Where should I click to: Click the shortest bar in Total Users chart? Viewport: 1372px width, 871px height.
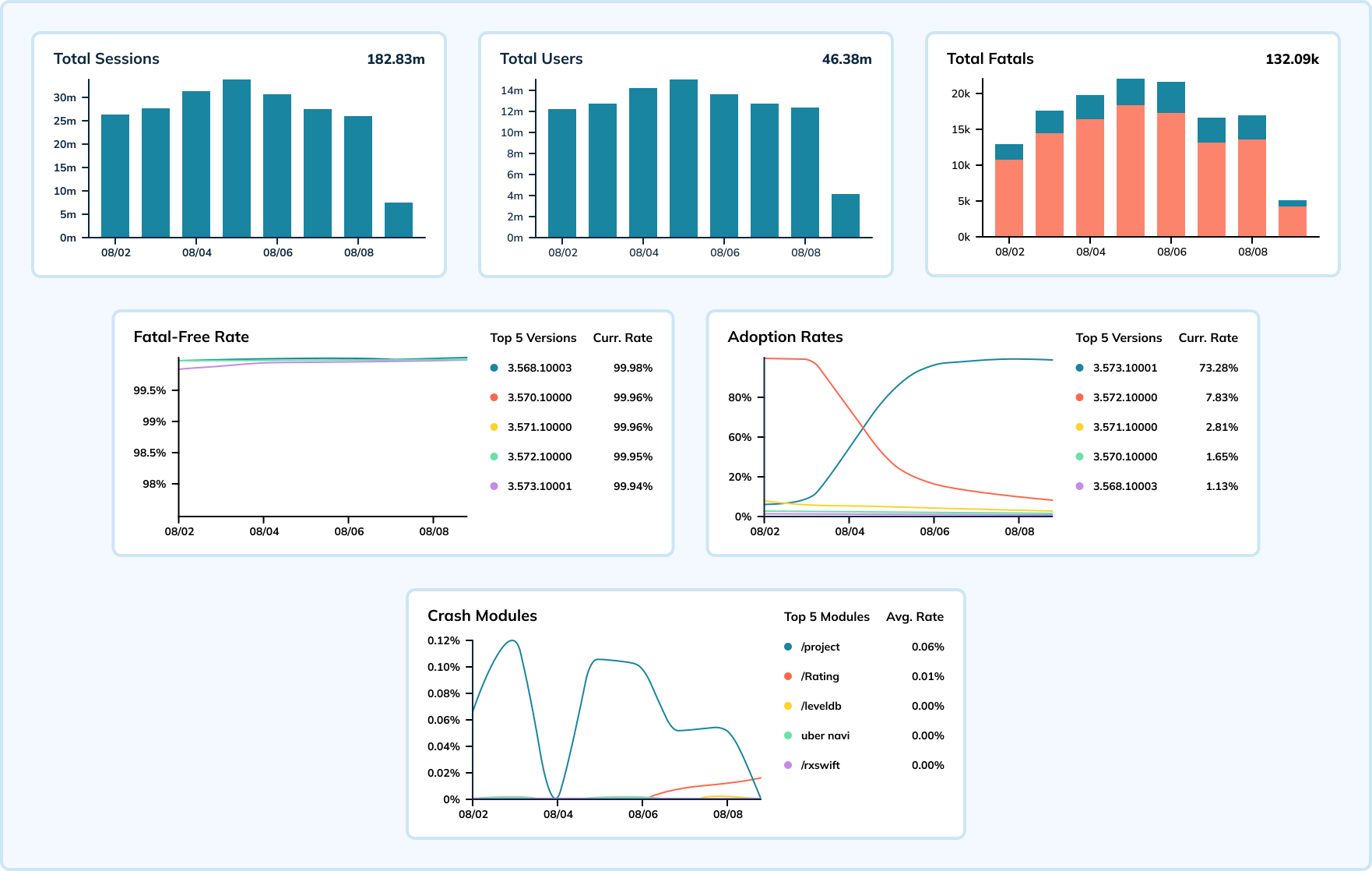[x=846, y=216]
